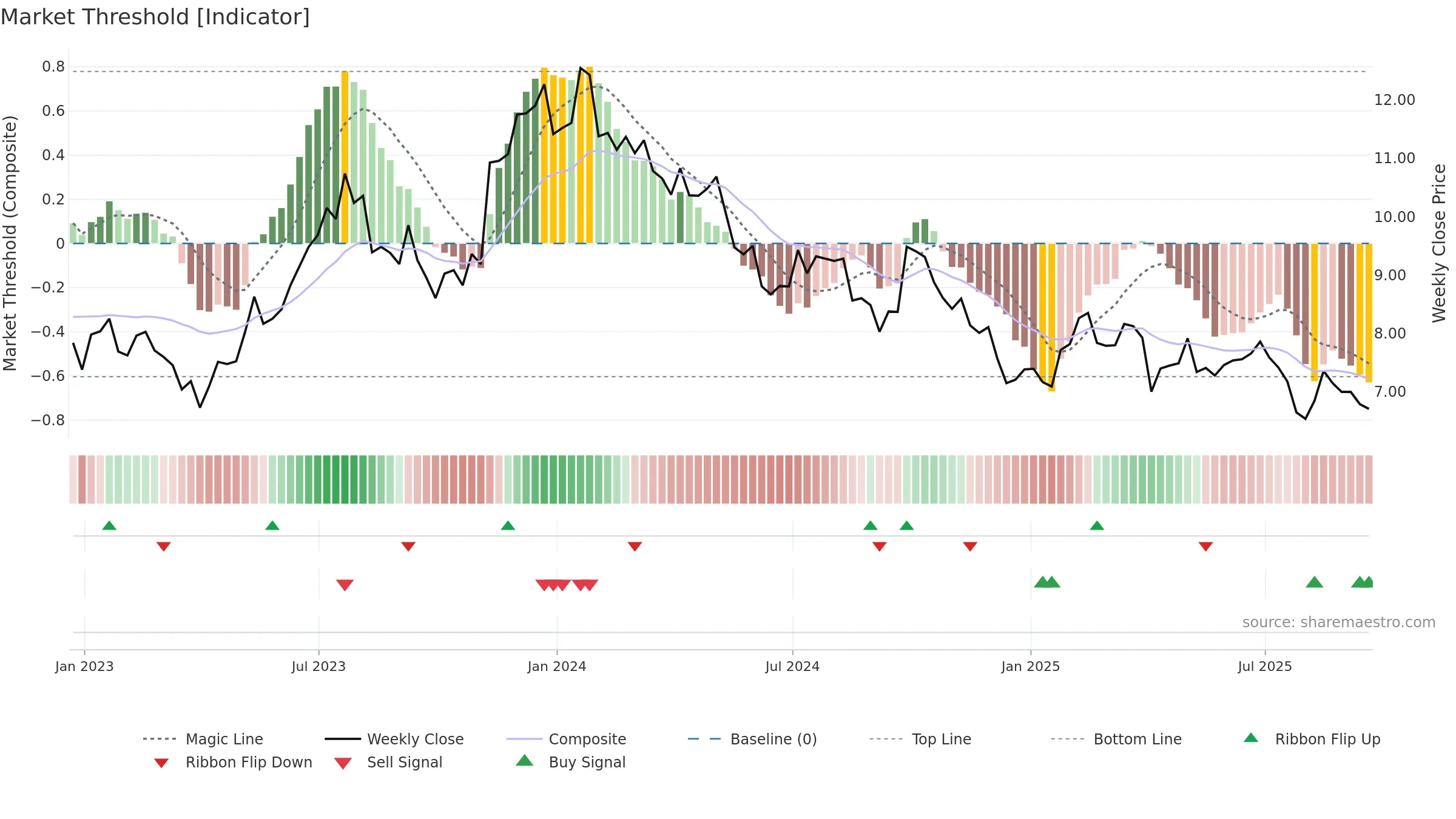
Task: Click the source: sharemaestro.com text
Action: [x=1339, y=622]
